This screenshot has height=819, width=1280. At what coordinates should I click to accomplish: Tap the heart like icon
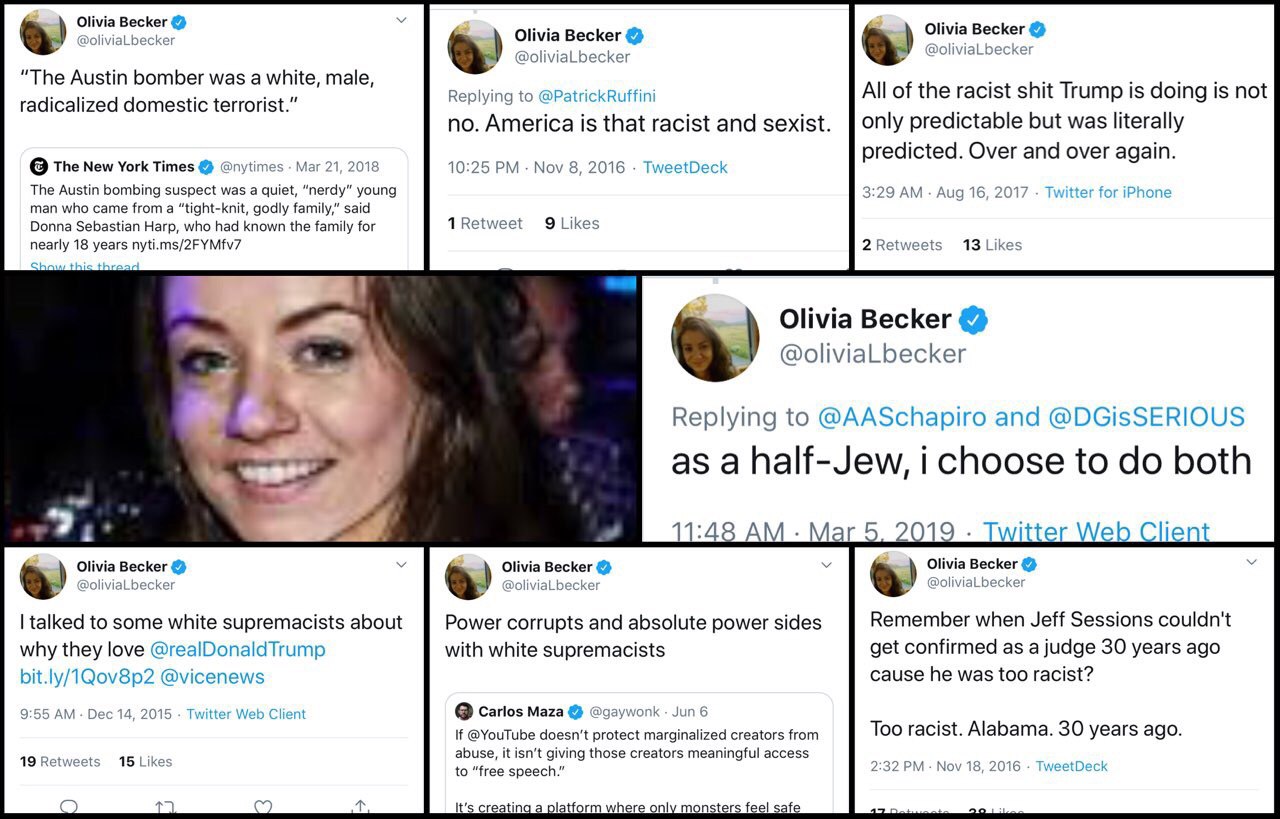[263, 807]
